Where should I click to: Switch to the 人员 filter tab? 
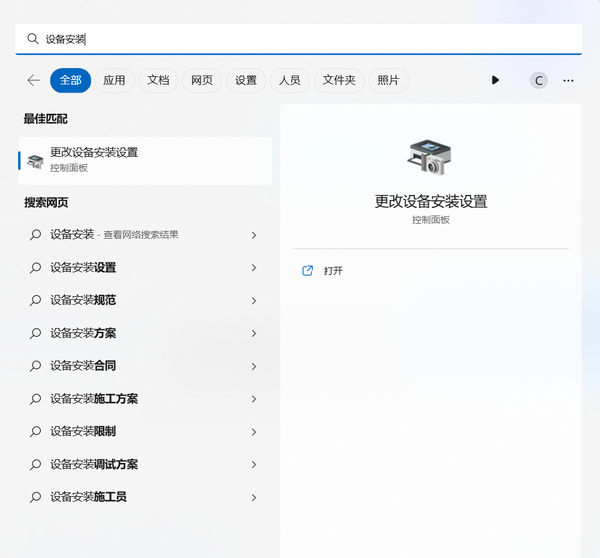point(290,80)
